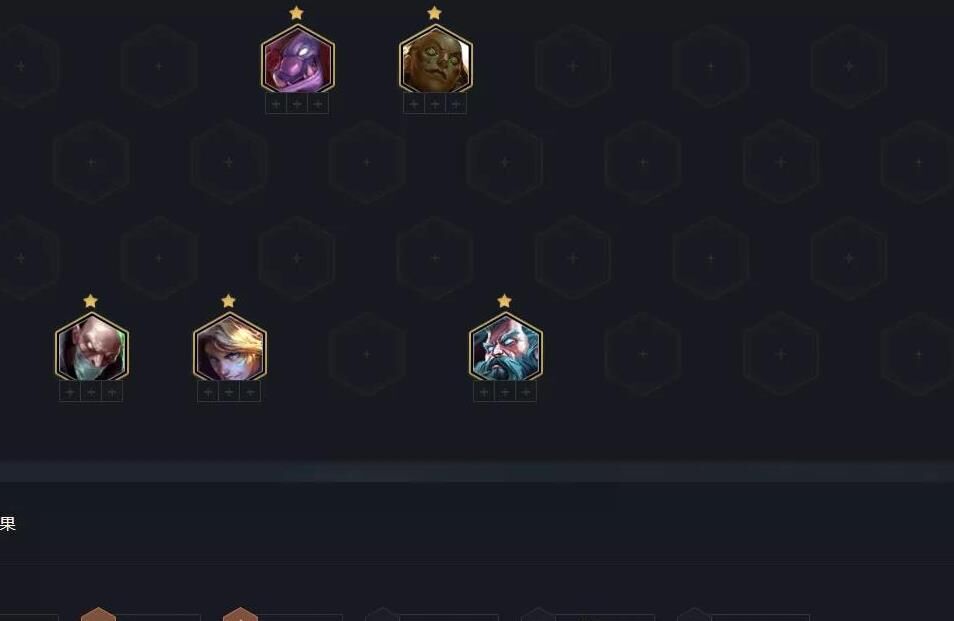
Task: Add item in Ezreal's middle item slot
Action: pos(229,392)
